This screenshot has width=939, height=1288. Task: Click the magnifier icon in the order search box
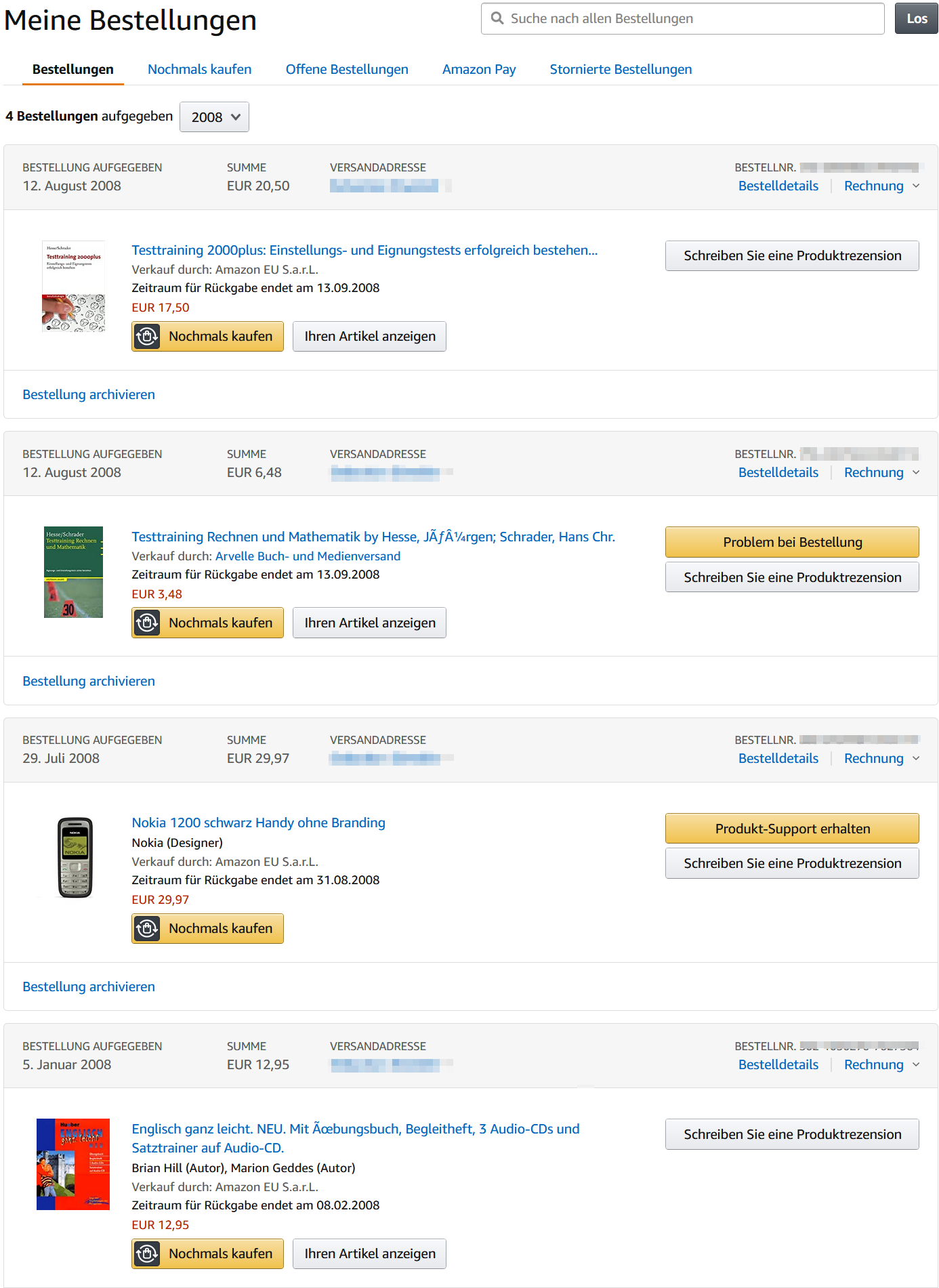[x=497, y=18]
